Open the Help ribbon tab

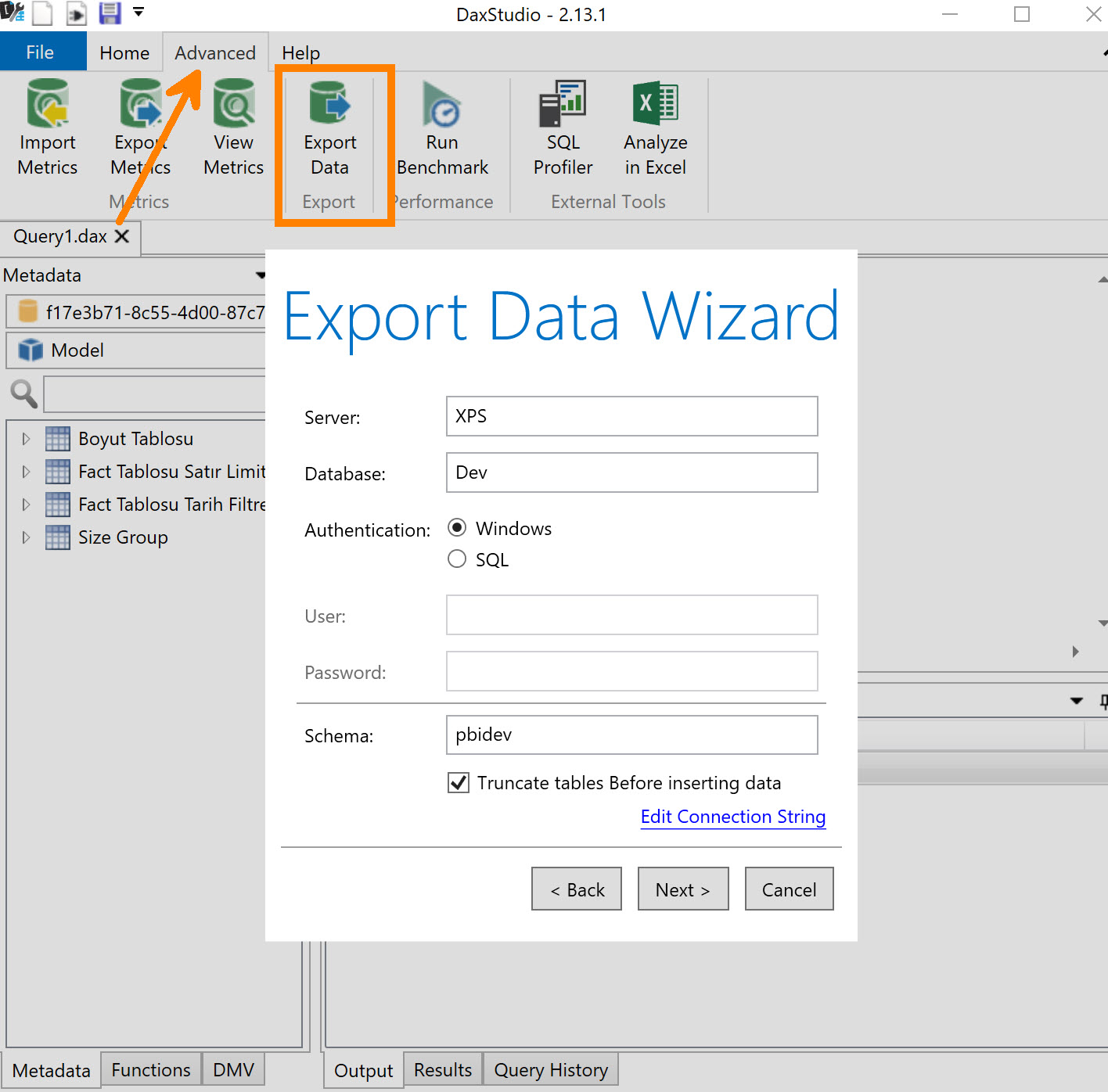pyautogui.click(x=301, y=52)
